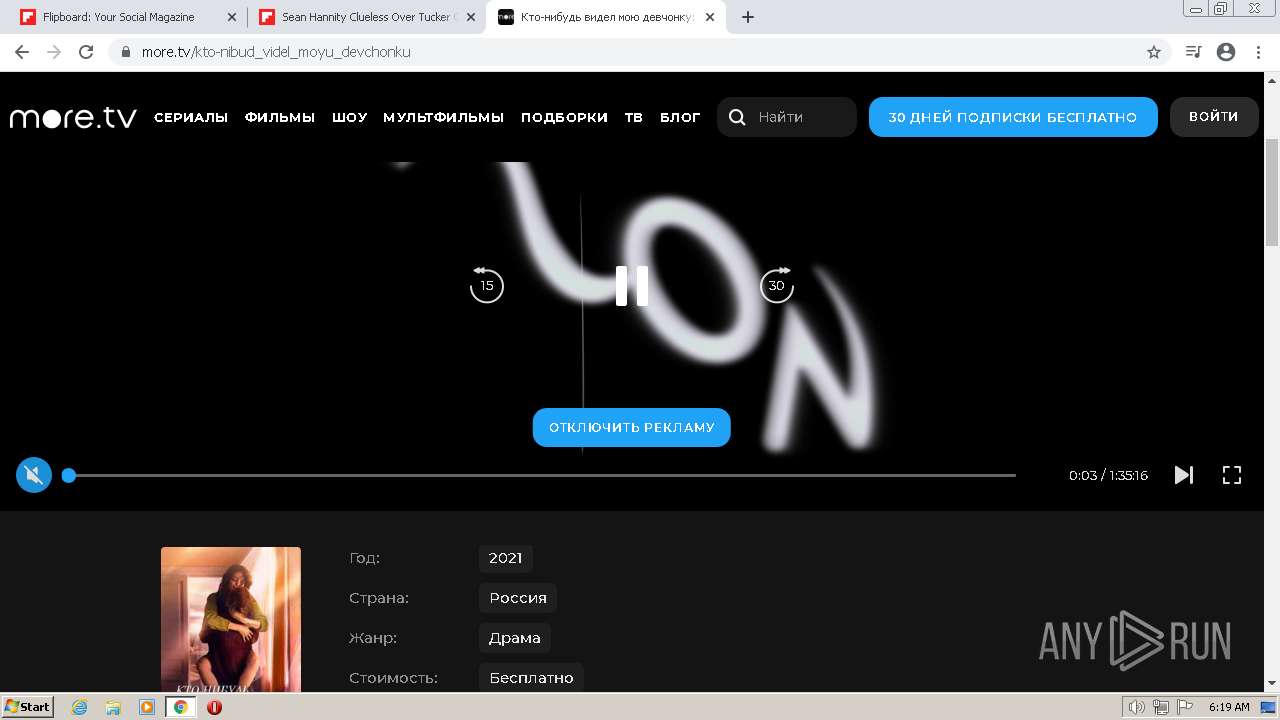Click the progress bar playhead knob
The image size is (1280, 720).
(x=69, y=475)
